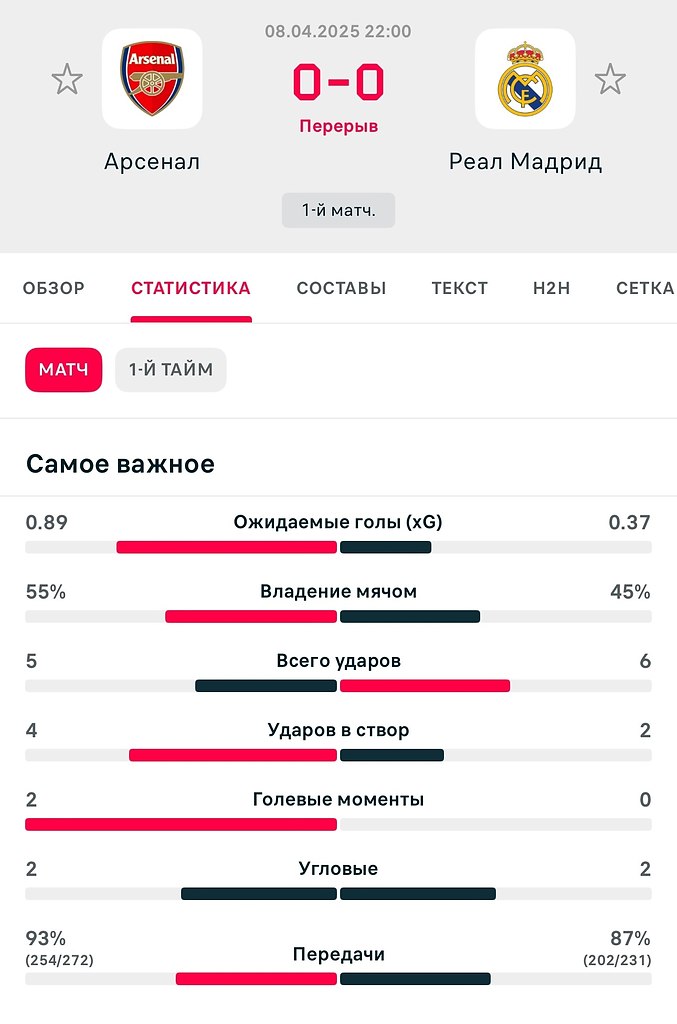Click the Реал Мадрид team name
The height and width of the screenshot is (1024, 677).
click(x=525, y=162)
